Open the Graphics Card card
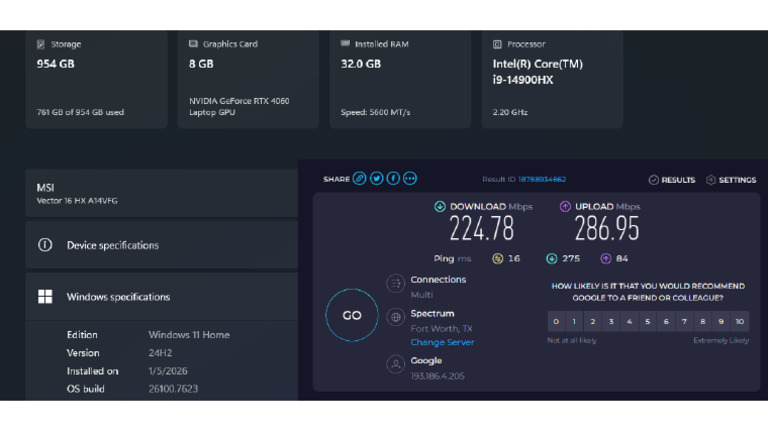 (x=248, y=79)
